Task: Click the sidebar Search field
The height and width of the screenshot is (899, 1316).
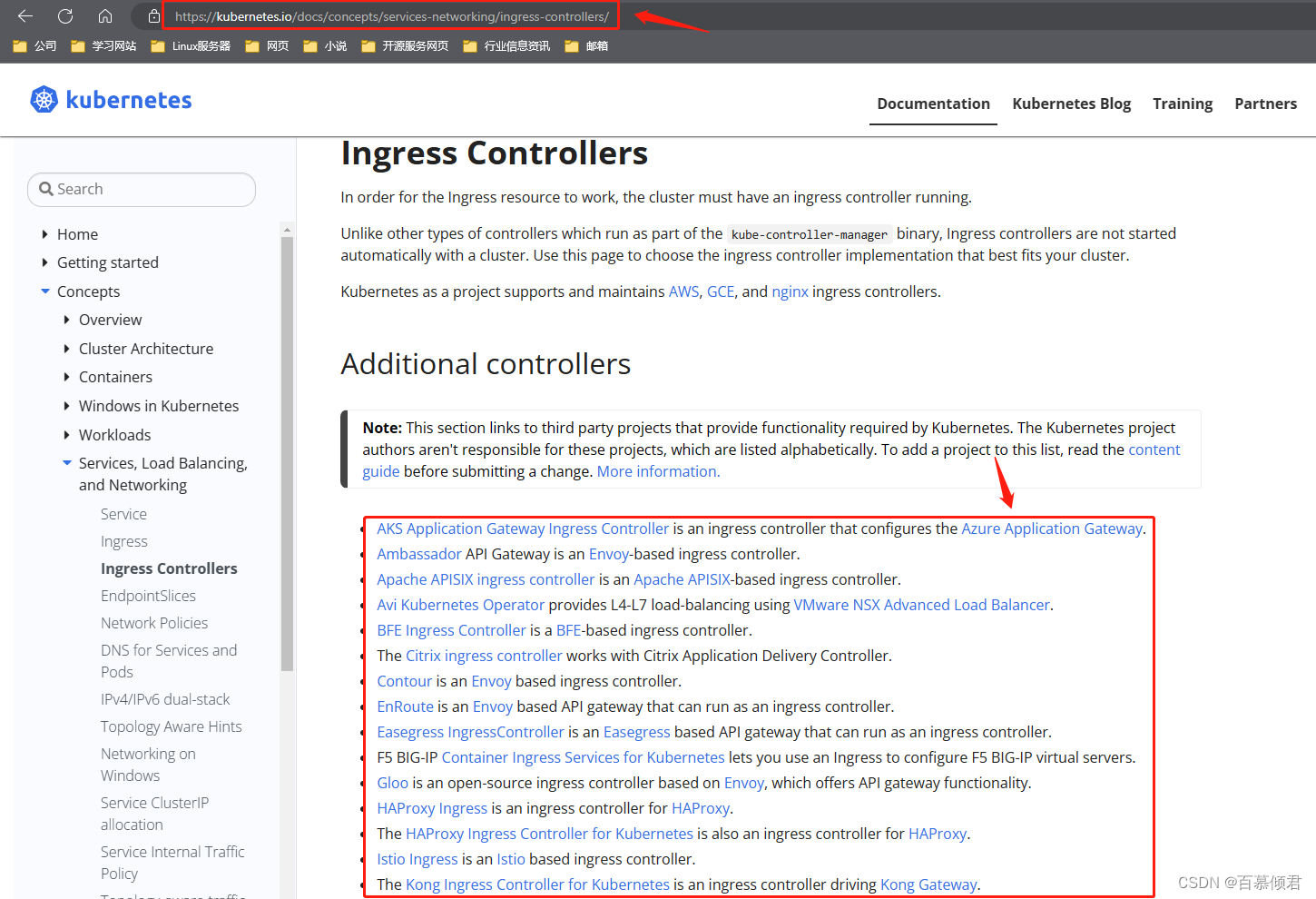Action: pos(142,189)
